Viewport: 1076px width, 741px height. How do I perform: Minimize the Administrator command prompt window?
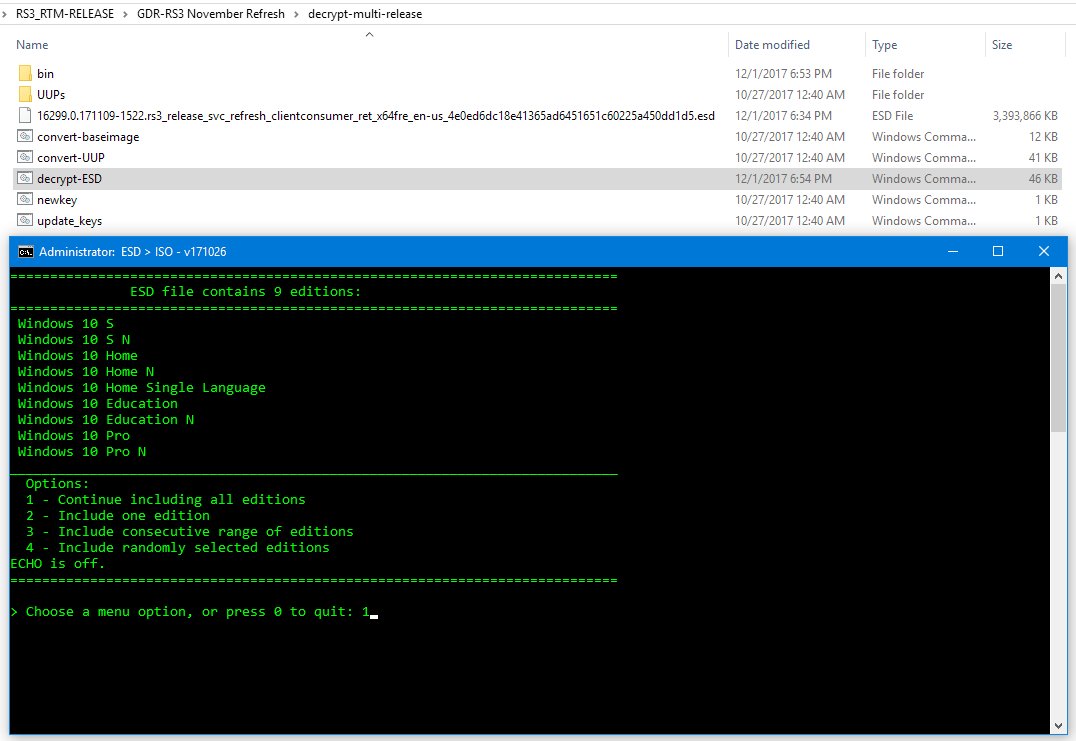[x=952, y=252]
